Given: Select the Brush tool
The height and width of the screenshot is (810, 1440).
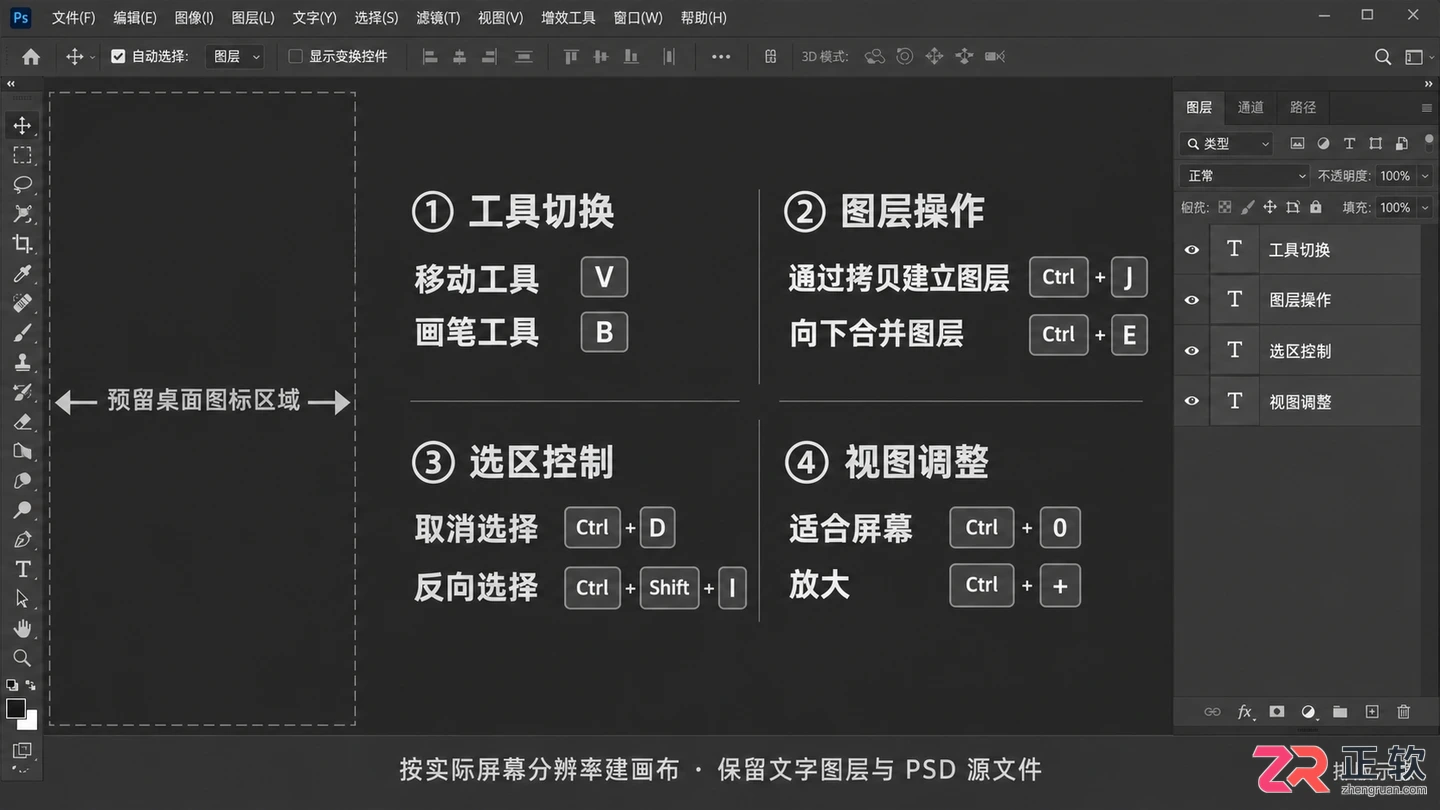Looking at the screenshot, I should [x=22, y=332].
